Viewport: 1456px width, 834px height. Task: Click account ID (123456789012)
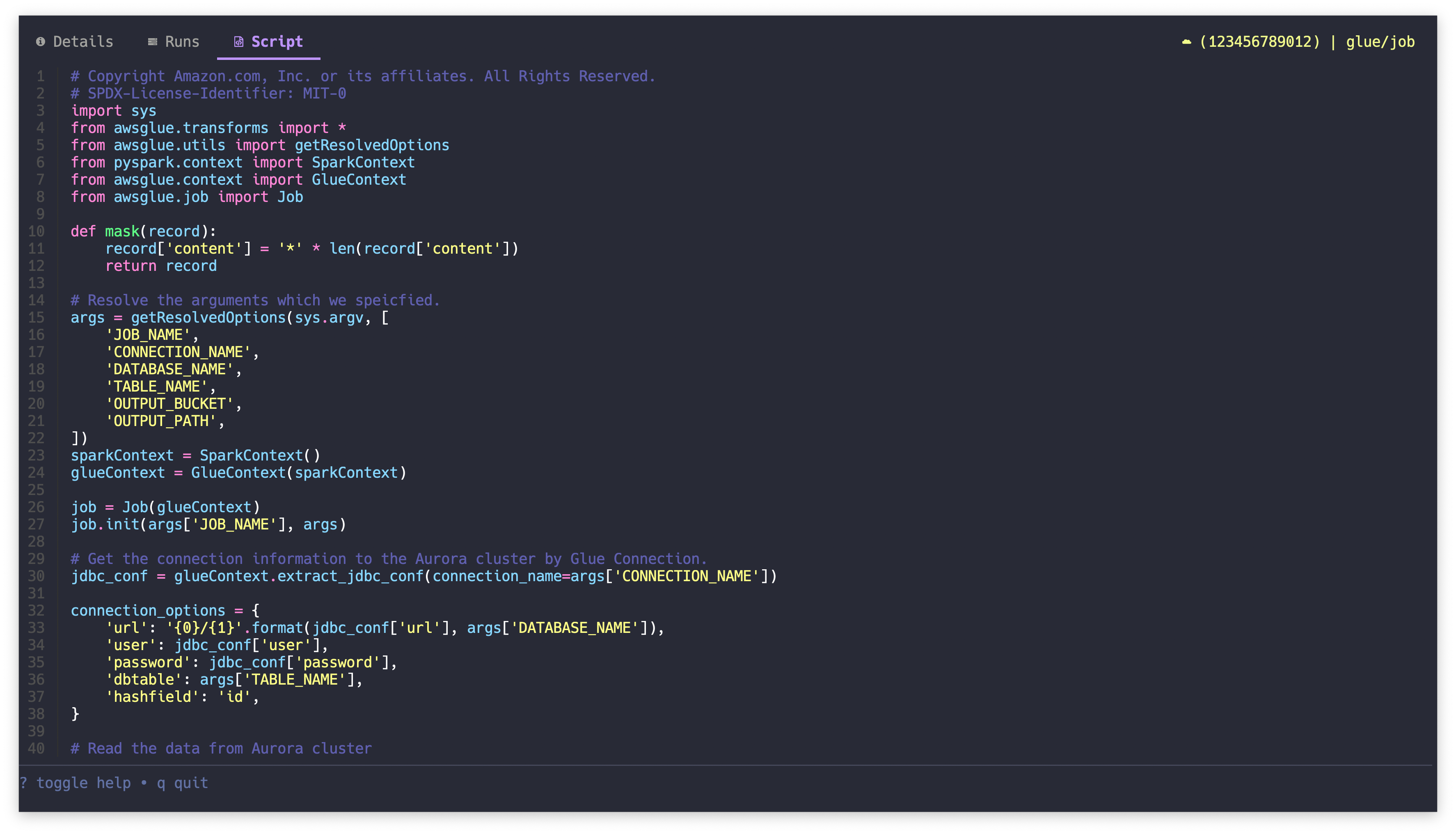[1259, 42]
